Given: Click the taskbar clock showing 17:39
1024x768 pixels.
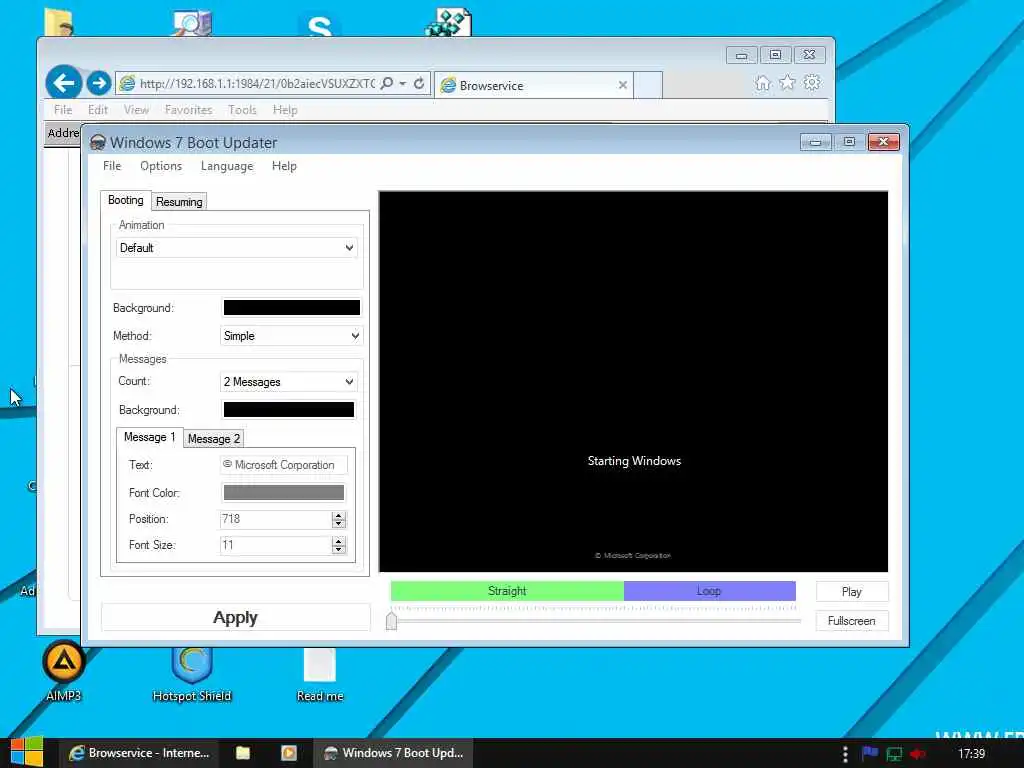Looking at the screenshot, I should (971, 754).
